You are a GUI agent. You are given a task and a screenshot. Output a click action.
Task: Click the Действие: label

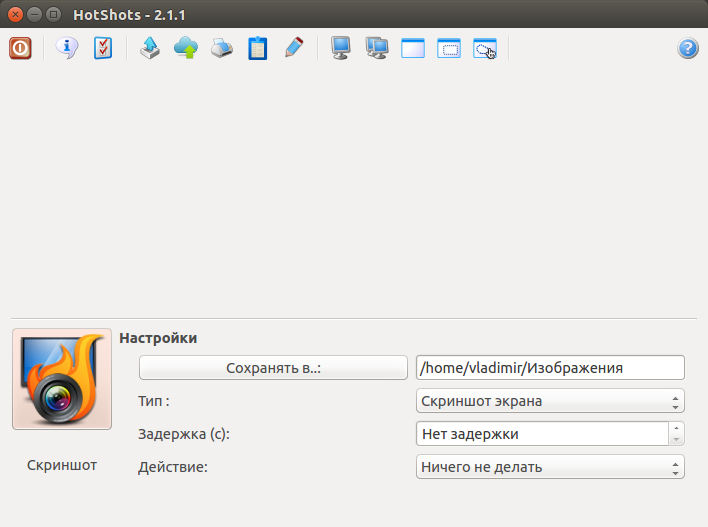point(173,467)
